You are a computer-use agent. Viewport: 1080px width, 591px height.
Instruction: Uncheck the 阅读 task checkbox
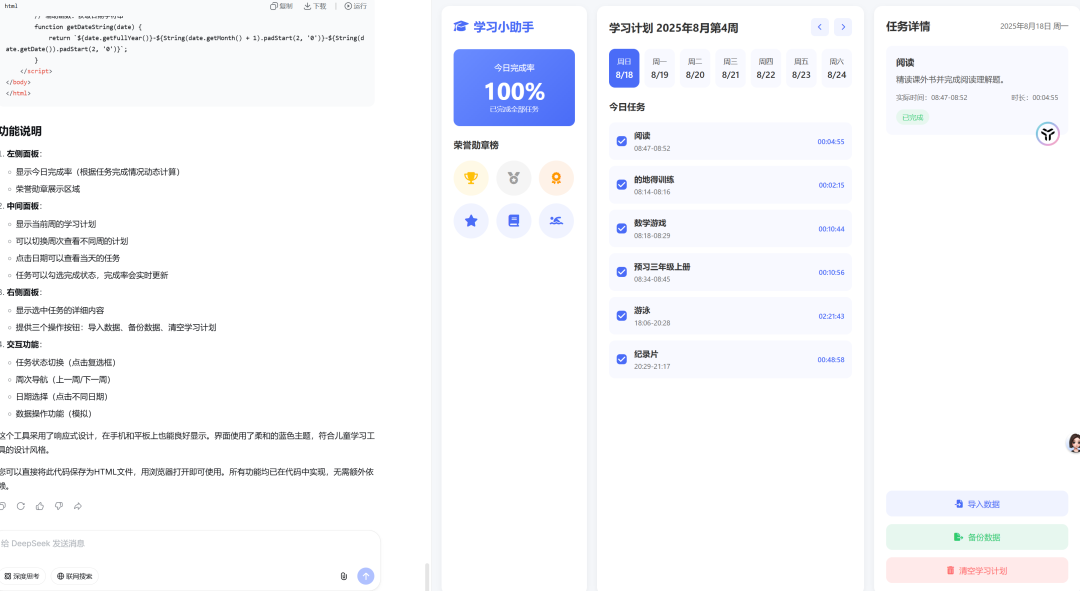[x=622, y=141]
